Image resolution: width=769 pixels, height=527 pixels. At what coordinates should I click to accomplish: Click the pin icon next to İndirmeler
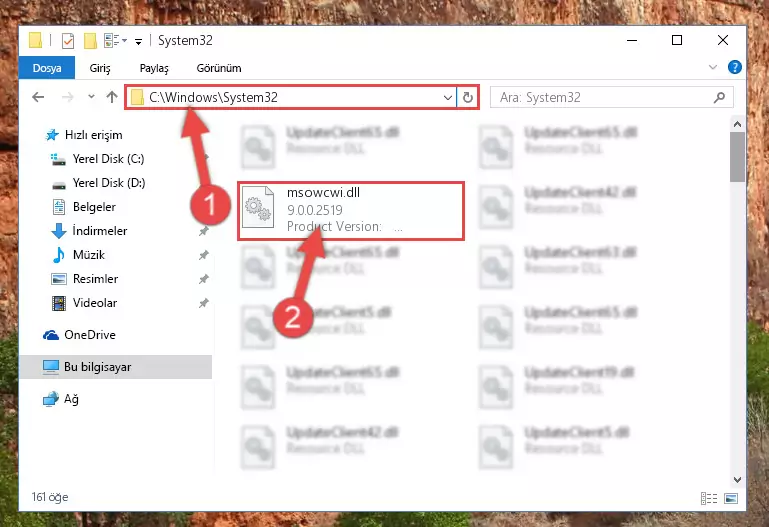point(204,231)
